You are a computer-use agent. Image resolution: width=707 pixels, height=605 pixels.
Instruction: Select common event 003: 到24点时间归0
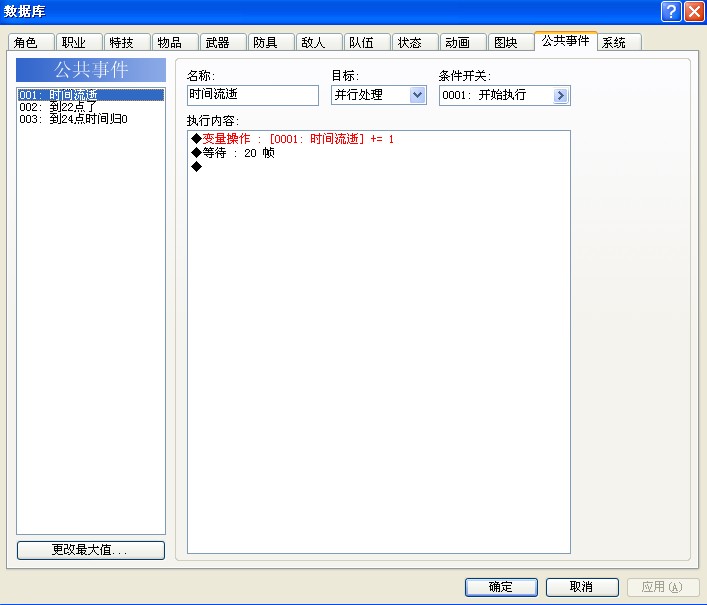point(91,119)
